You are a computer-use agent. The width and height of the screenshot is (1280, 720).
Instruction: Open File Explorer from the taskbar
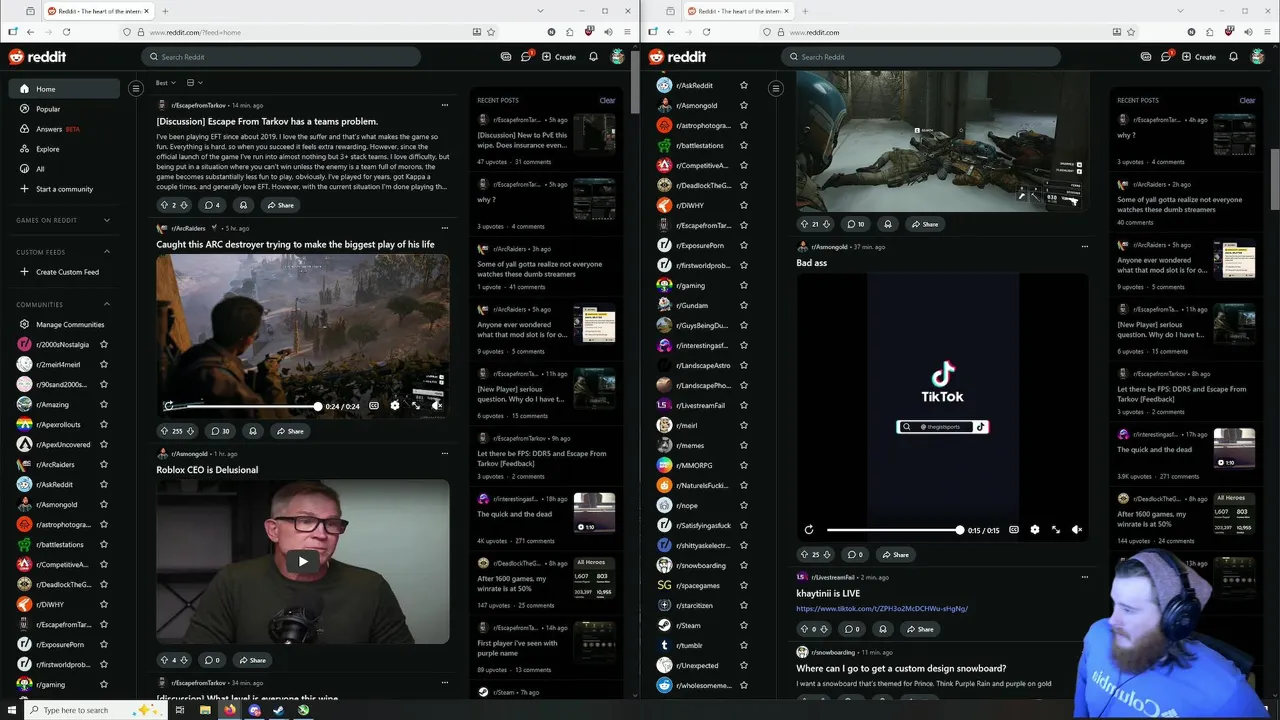point(205,710)
